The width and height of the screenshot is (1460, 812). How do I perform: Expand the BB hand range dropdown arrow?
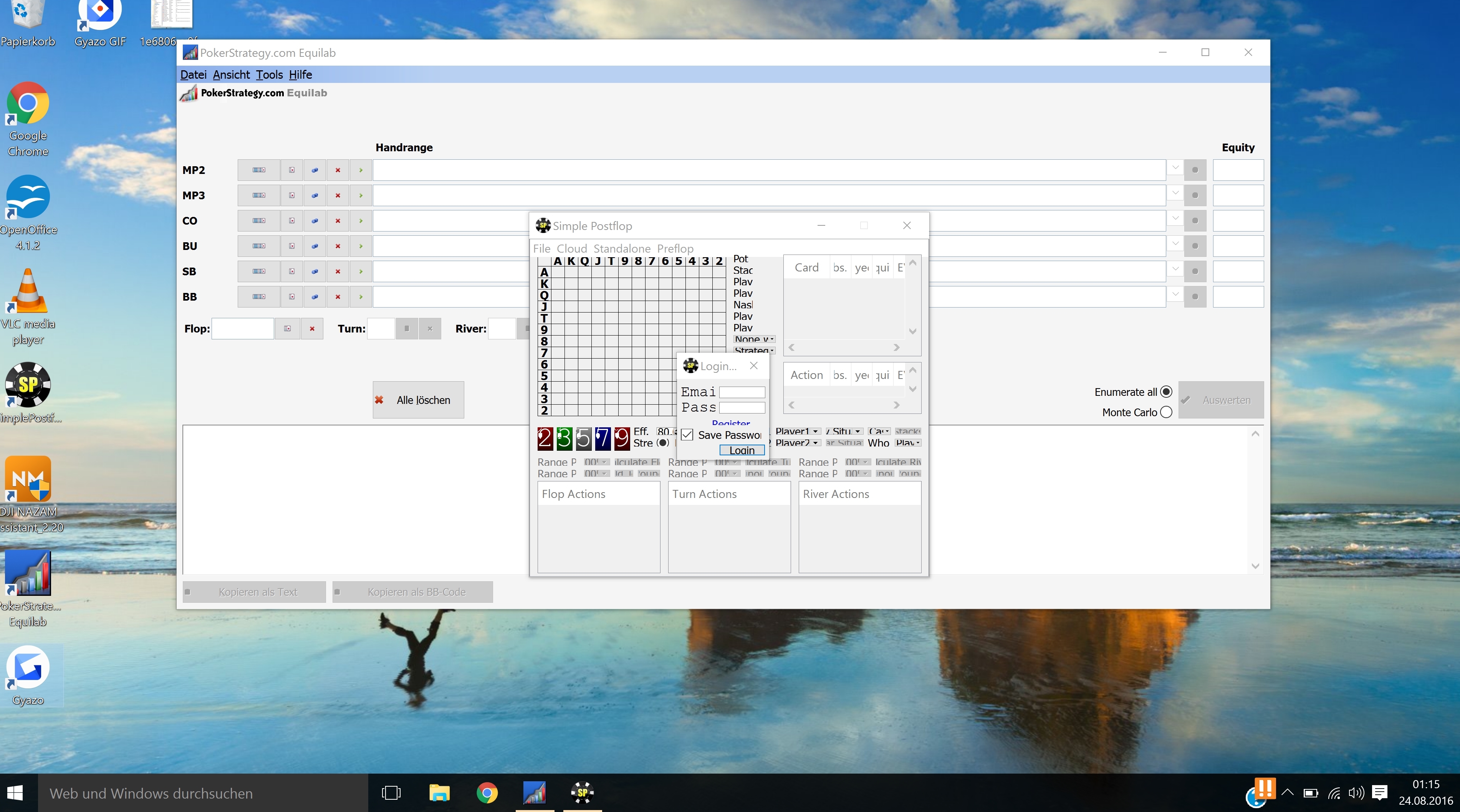(x=1175, y=294)
